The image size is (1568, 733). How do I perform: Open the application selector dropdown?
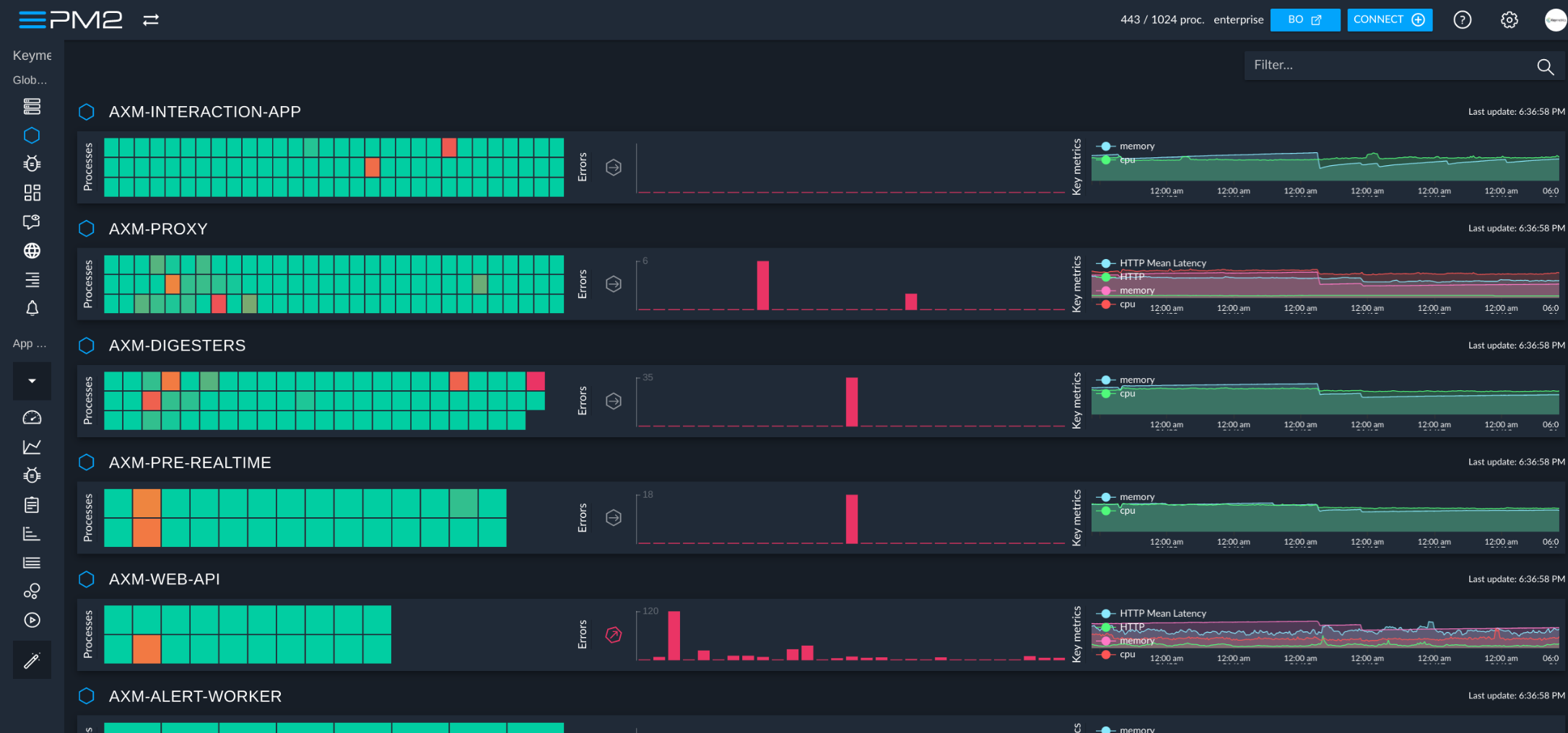point(32,380)
